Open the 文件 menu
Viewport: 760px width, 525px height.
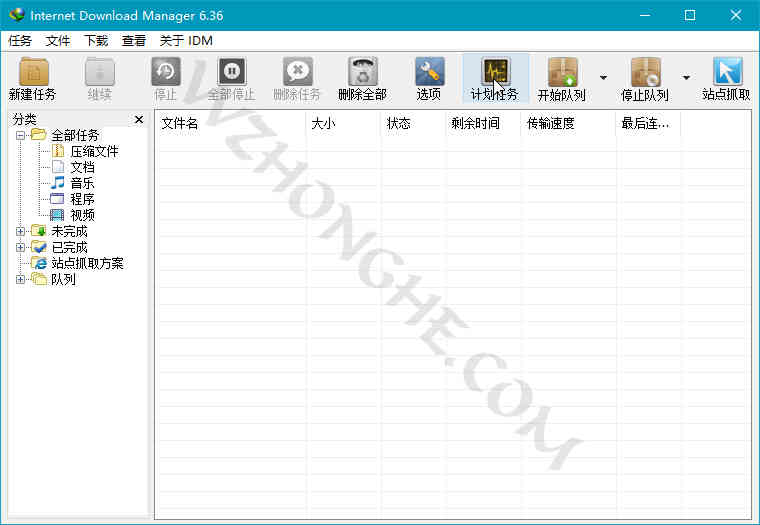coord(58,41)
